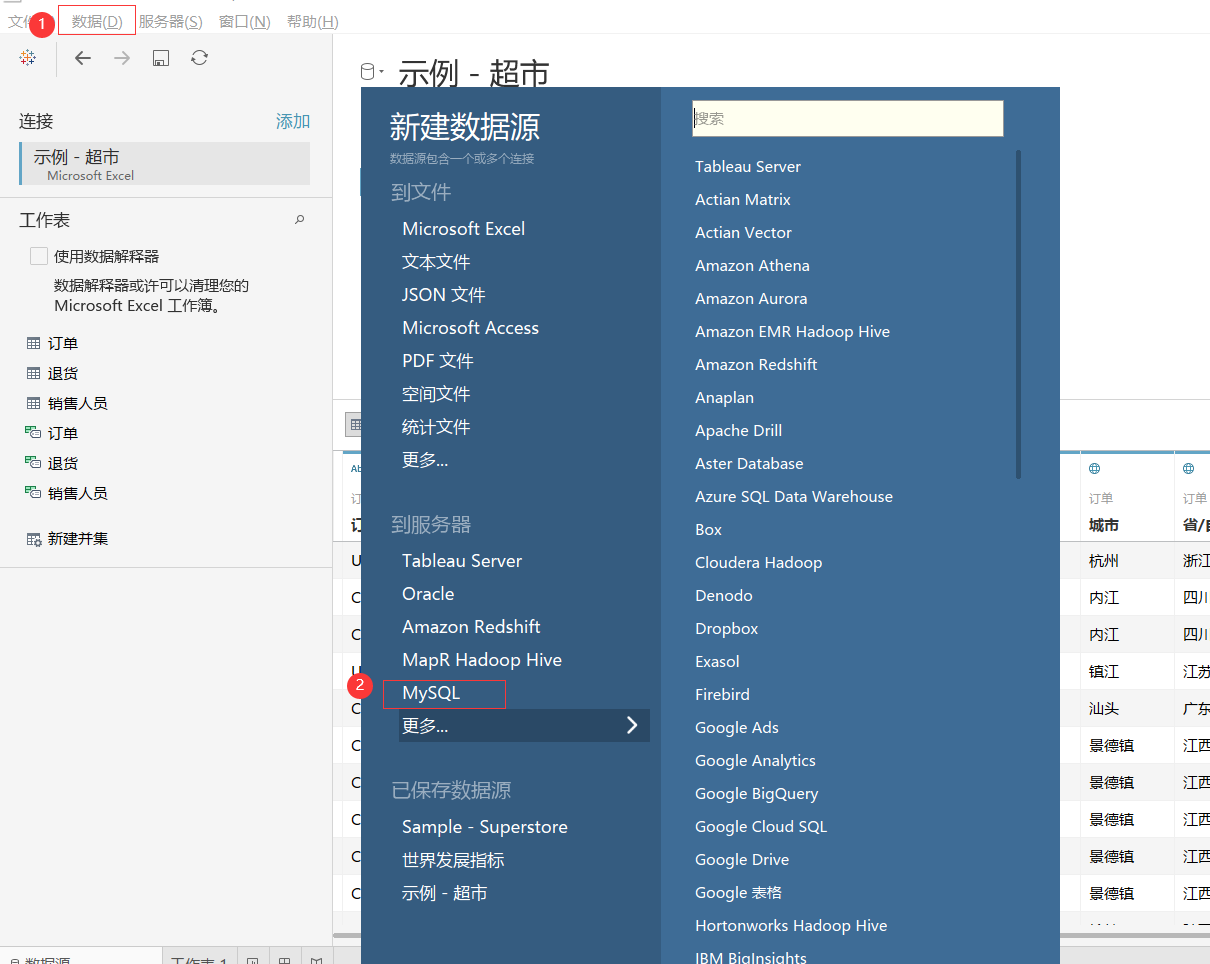The image size is (1210, 964).
Task: Connect to MySQL server
Action: tap(431, 692)
